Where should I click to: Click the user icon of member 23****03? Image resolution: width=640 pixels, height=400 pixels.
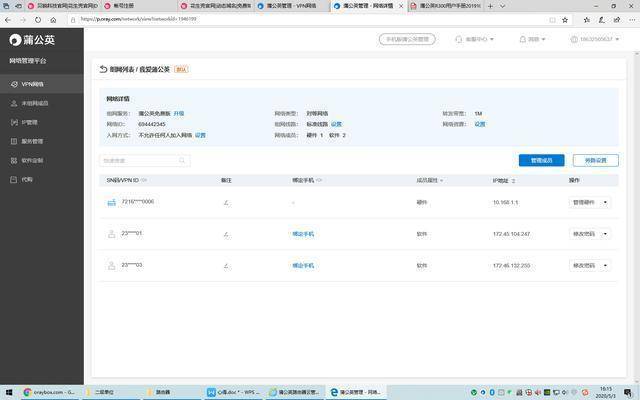click(111, 266)
